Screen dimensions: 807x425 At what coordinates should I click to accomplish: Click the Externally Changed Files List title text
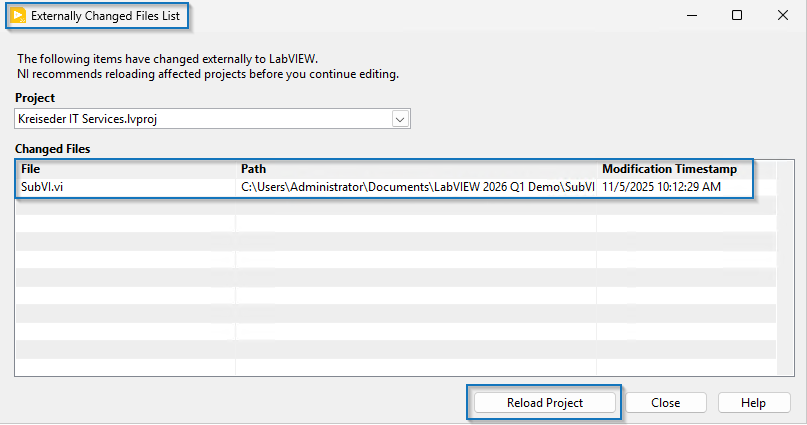pyautogui.click(x=106, y=16)
